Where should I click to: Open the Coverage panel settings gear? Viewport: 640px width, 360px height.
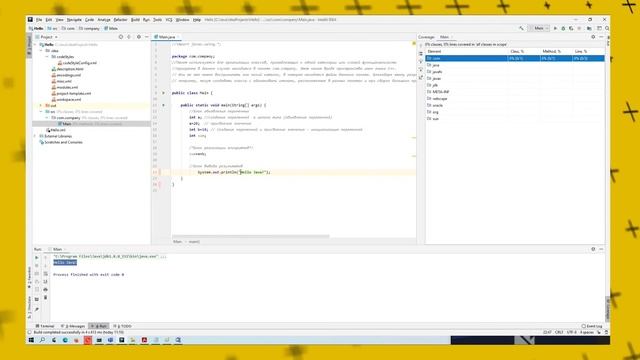tap(593, 37)
